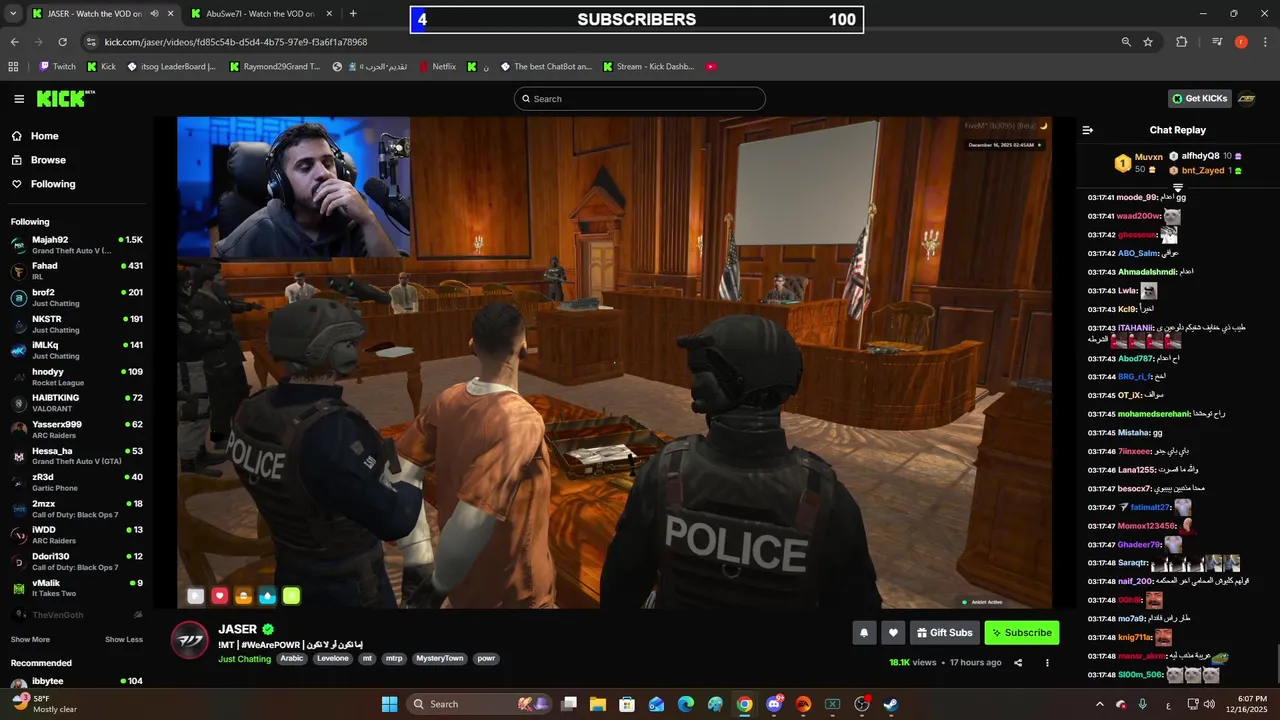Expand the hidden system tray icons chevron

(x=1099, y=704)
